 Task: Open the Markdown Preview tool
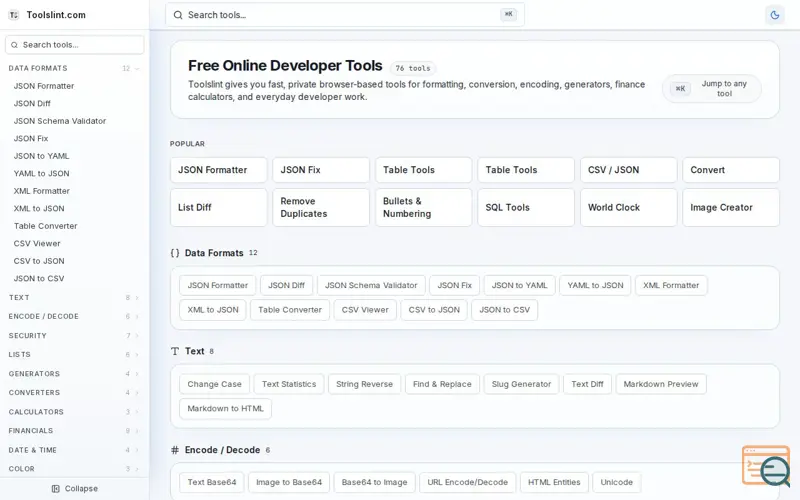coord(661,384)
